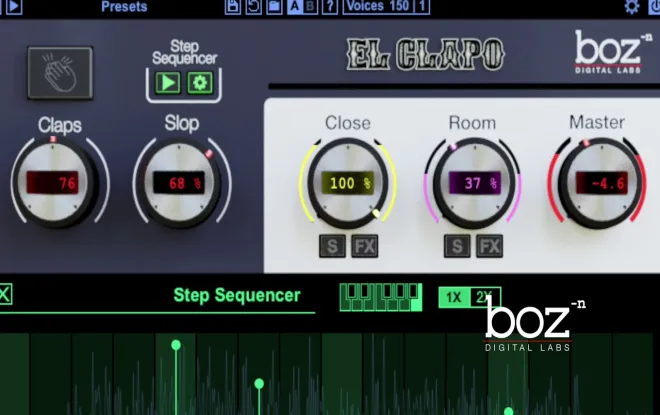
Task: Select the 1X speed option
Action: click(454, 298)
